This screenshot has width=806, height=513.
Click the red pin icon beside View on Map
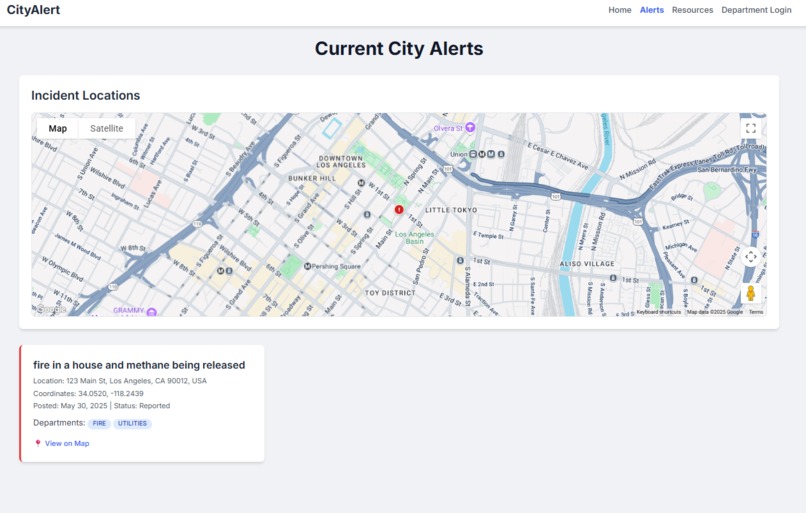[38, 443]
